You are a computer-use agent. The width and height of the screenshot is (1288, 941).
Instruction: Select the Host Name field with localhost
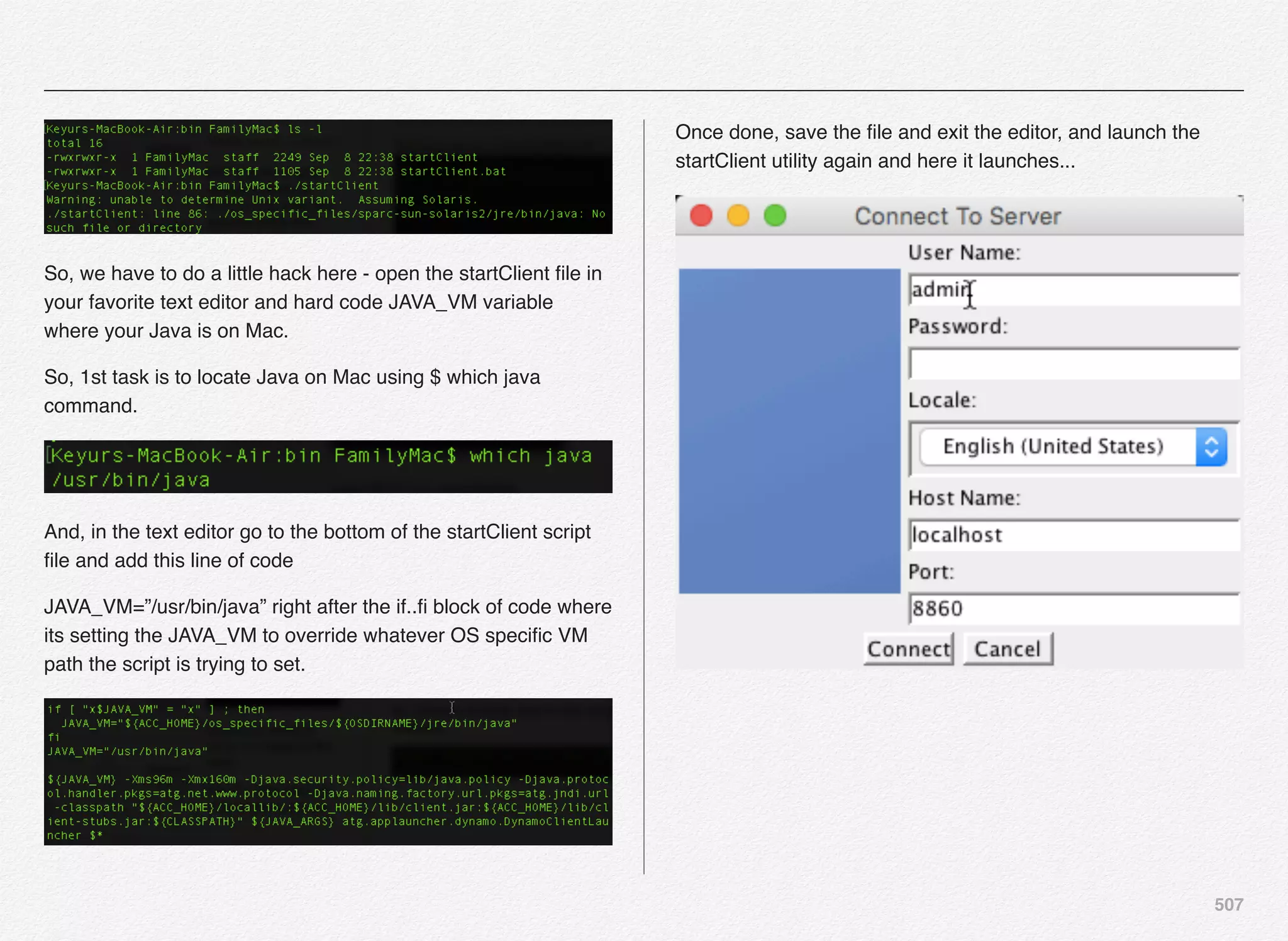(x=1074, y=535)
